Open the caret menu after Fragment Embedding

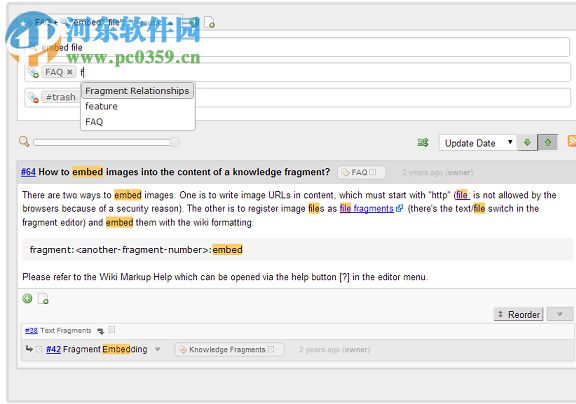[x=158, y=349]
